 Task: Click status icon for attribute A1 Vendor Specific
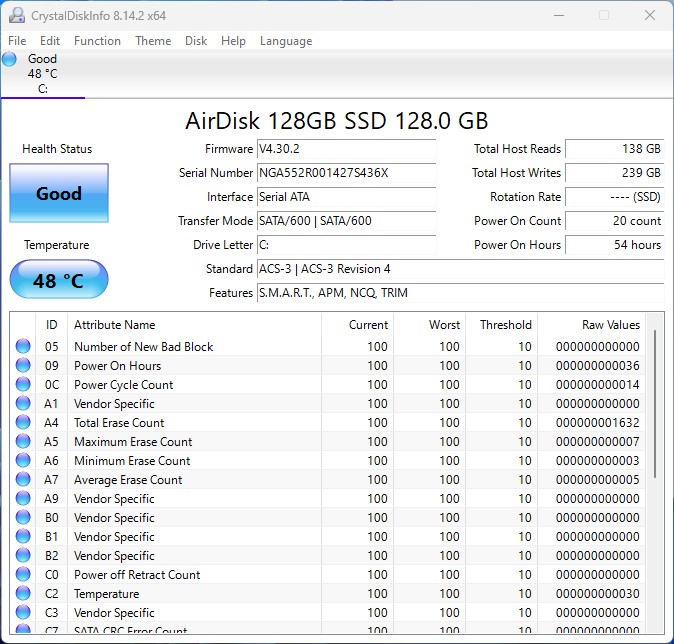click(x=23, y=403)
